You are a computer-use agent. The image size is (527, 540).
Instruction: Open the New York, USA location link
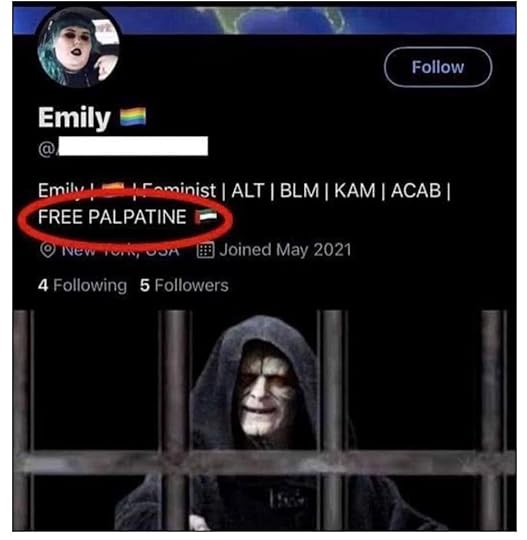coord(121,250)
